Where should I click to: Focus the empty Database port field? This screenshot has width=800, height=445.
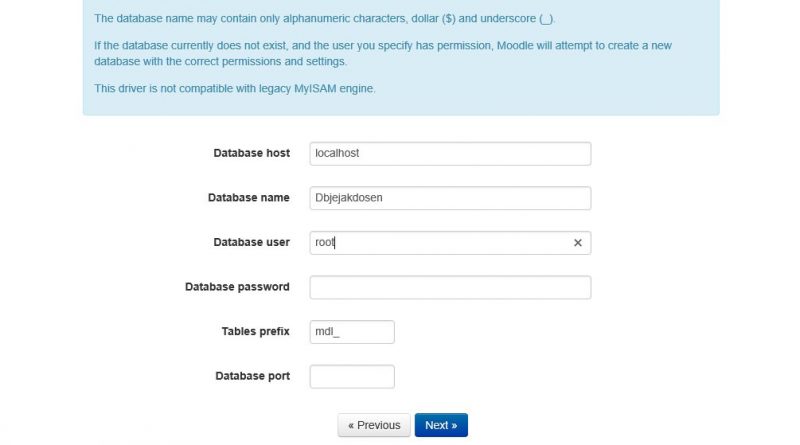(x=352, y=377)
